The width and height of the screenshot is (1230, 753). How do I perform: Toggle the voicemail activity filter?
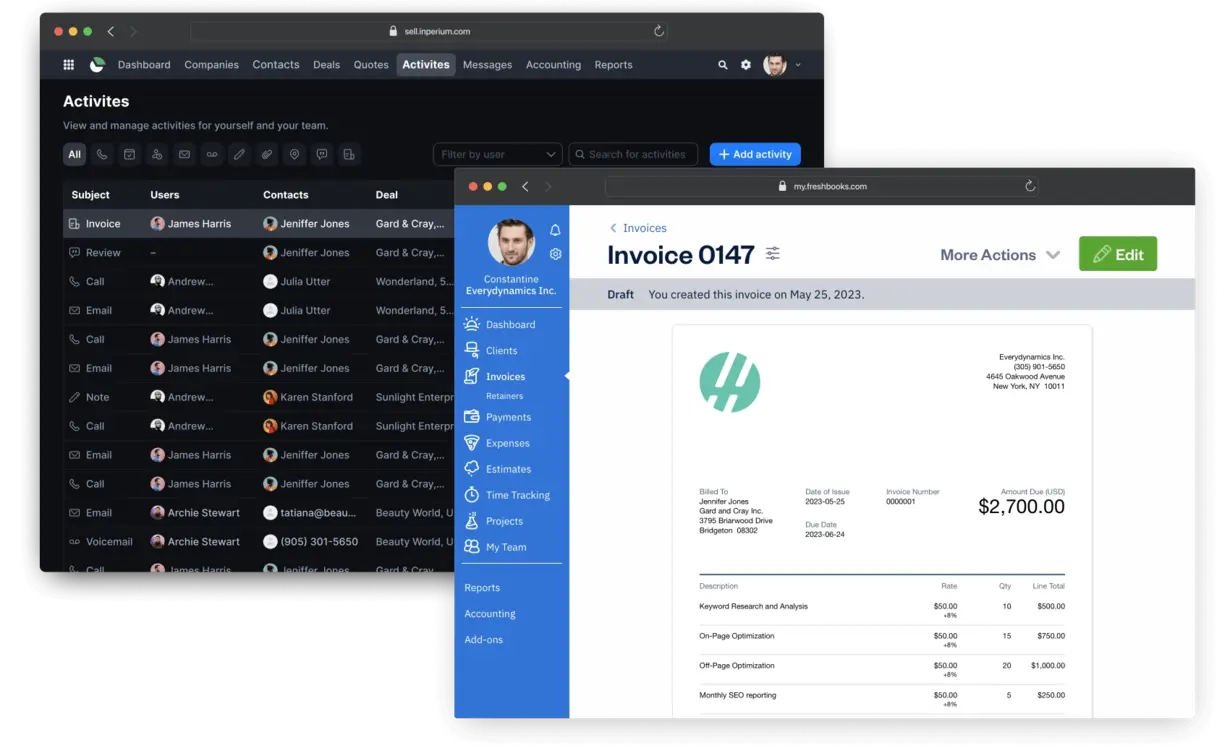tap(211, 154)
